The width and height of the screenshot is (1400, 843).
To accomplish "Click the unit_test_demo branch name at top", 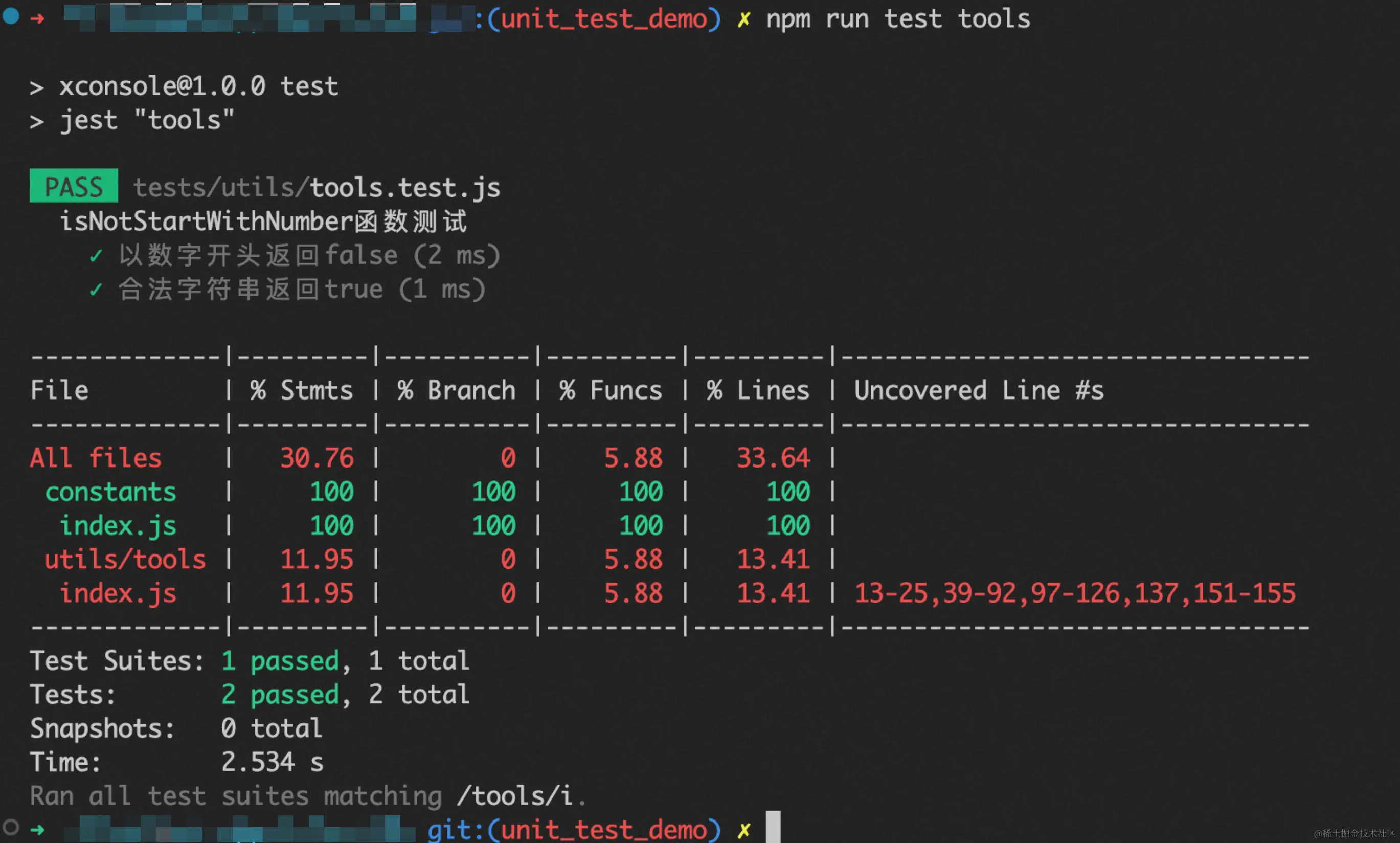I will 604,19.
